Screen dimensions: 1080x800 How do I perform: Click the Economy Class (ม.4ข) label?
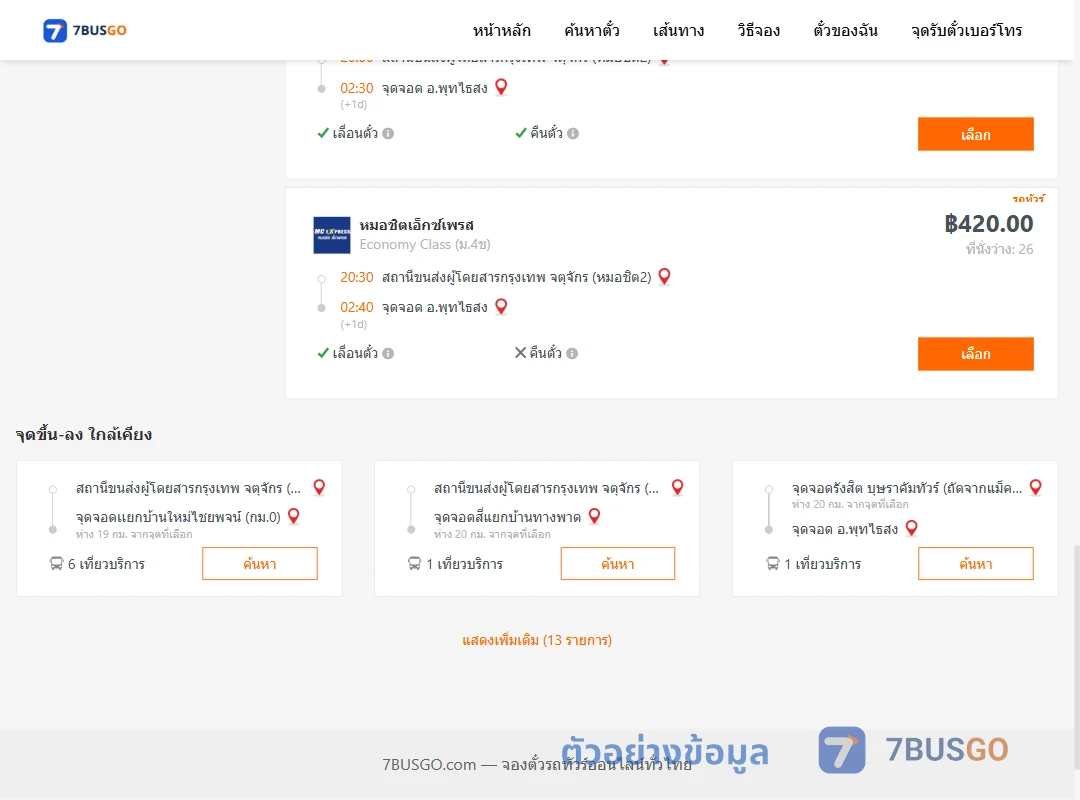(x=425, y=245)
